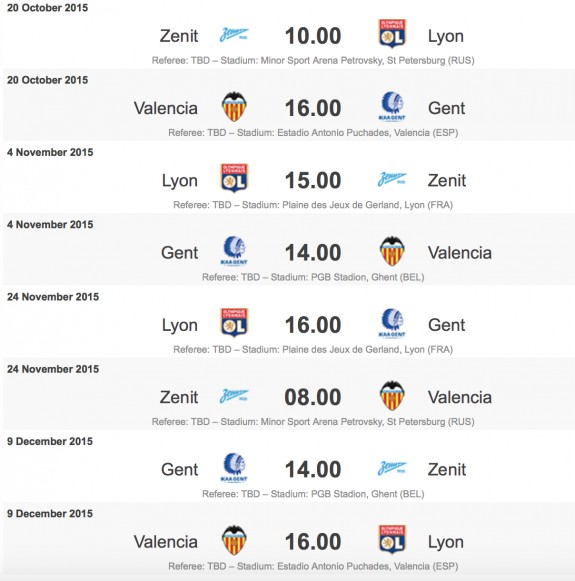Click the KAA Gent logo in the 16.00 Valencia match
Screen dimensions: 575x581
392,106
